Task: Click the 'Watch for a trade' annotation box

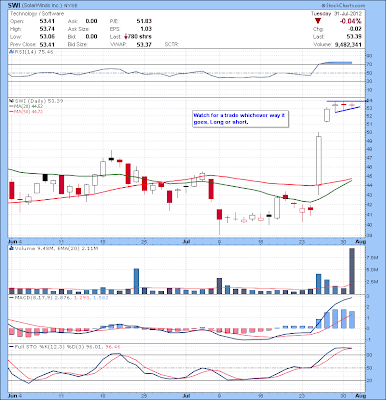Action: pyautogui.click(x=240, y=119)
